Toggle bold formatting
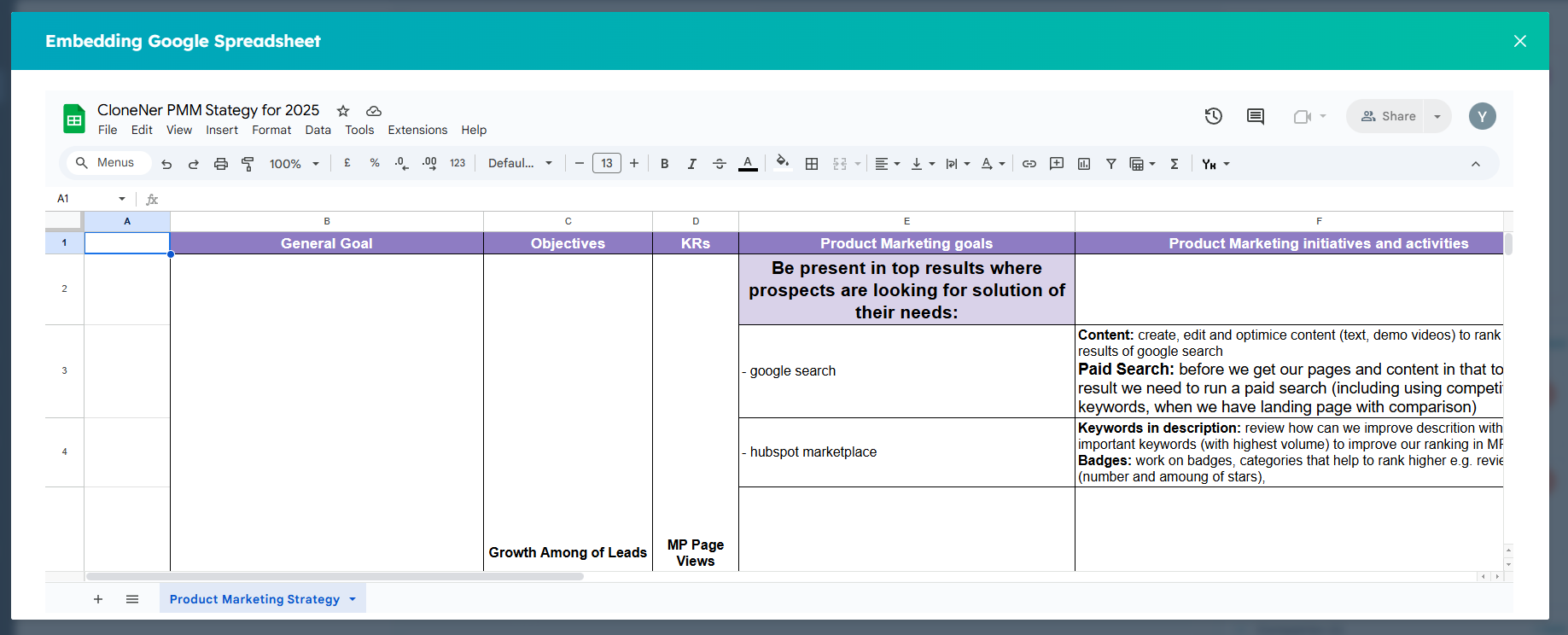Viewport: 1568px width, 635px height. click(665, 164)
